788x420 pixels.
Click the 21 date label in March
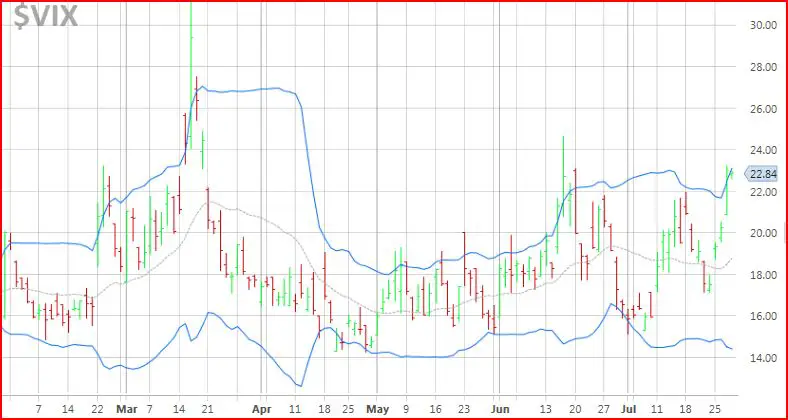[208, 409]
